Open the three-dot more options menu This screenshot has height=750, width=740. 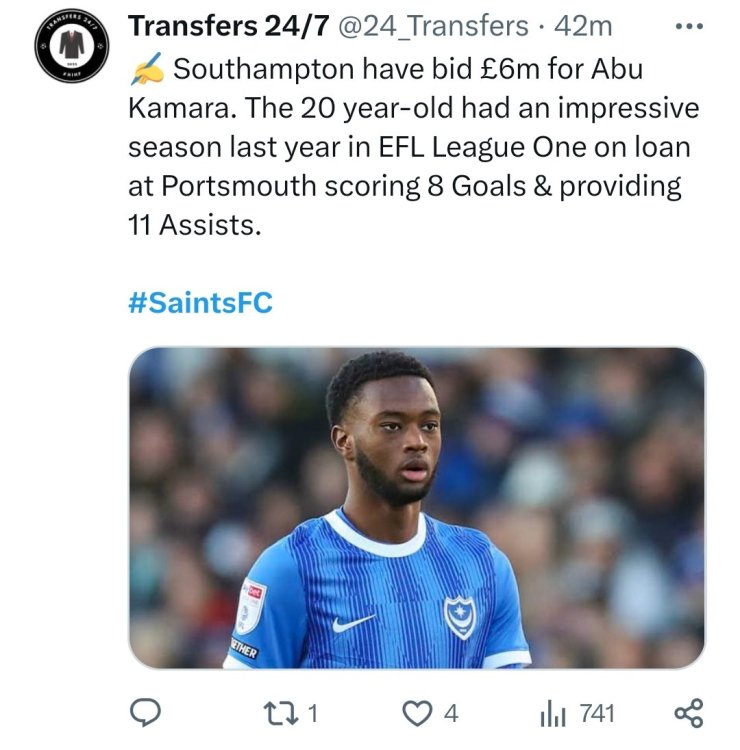[689, 26]
